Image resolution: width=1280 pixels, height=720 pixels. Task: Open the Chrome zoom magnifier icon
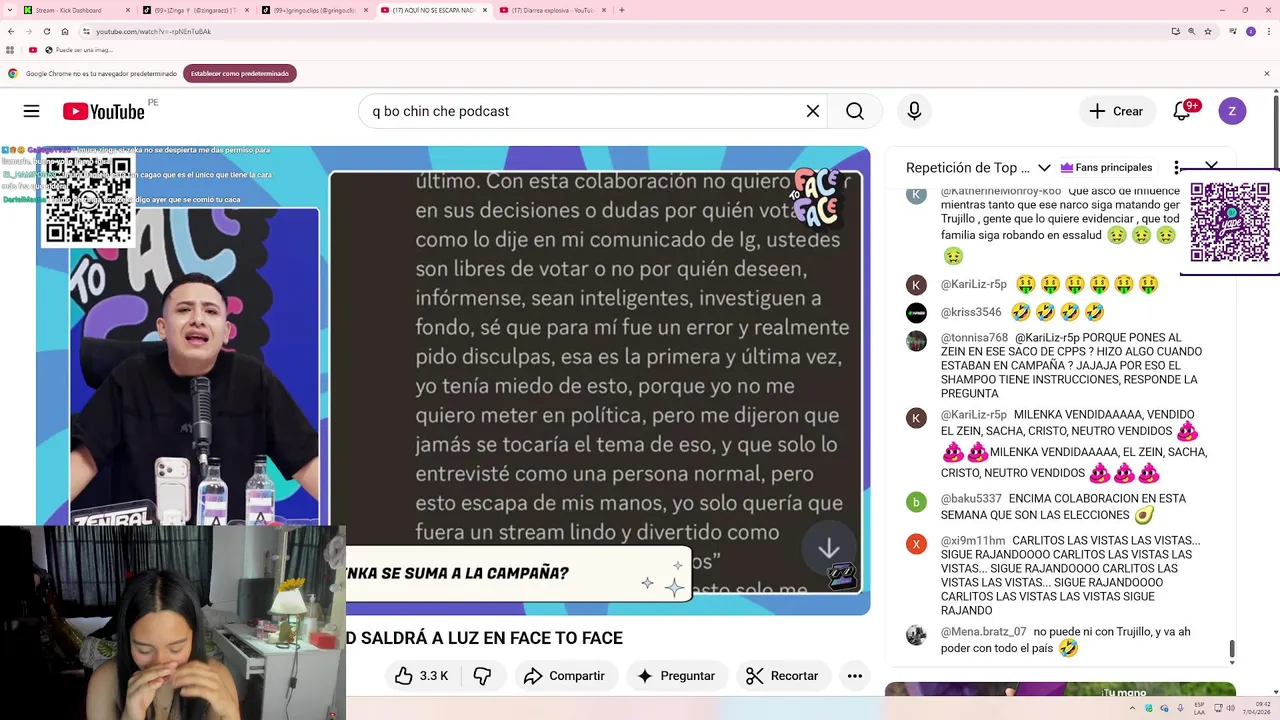[1192, 31]
